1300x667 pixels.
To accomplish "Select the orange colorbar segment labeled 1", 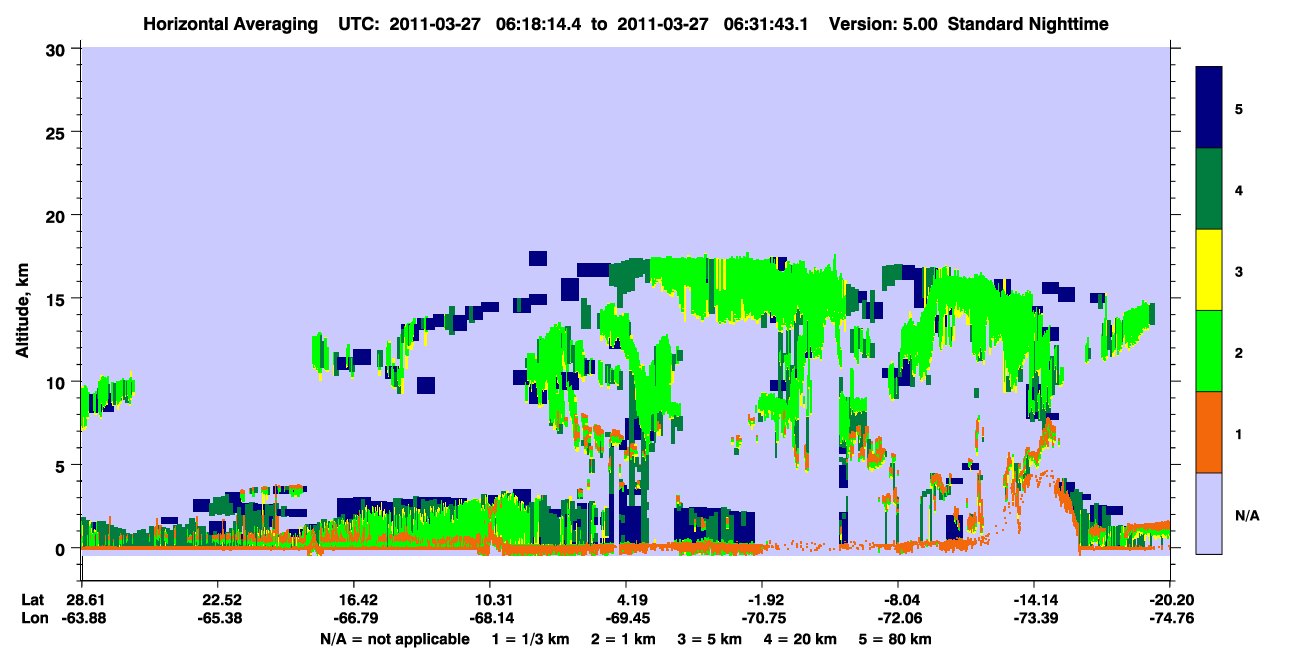I will pos(1209,432).
